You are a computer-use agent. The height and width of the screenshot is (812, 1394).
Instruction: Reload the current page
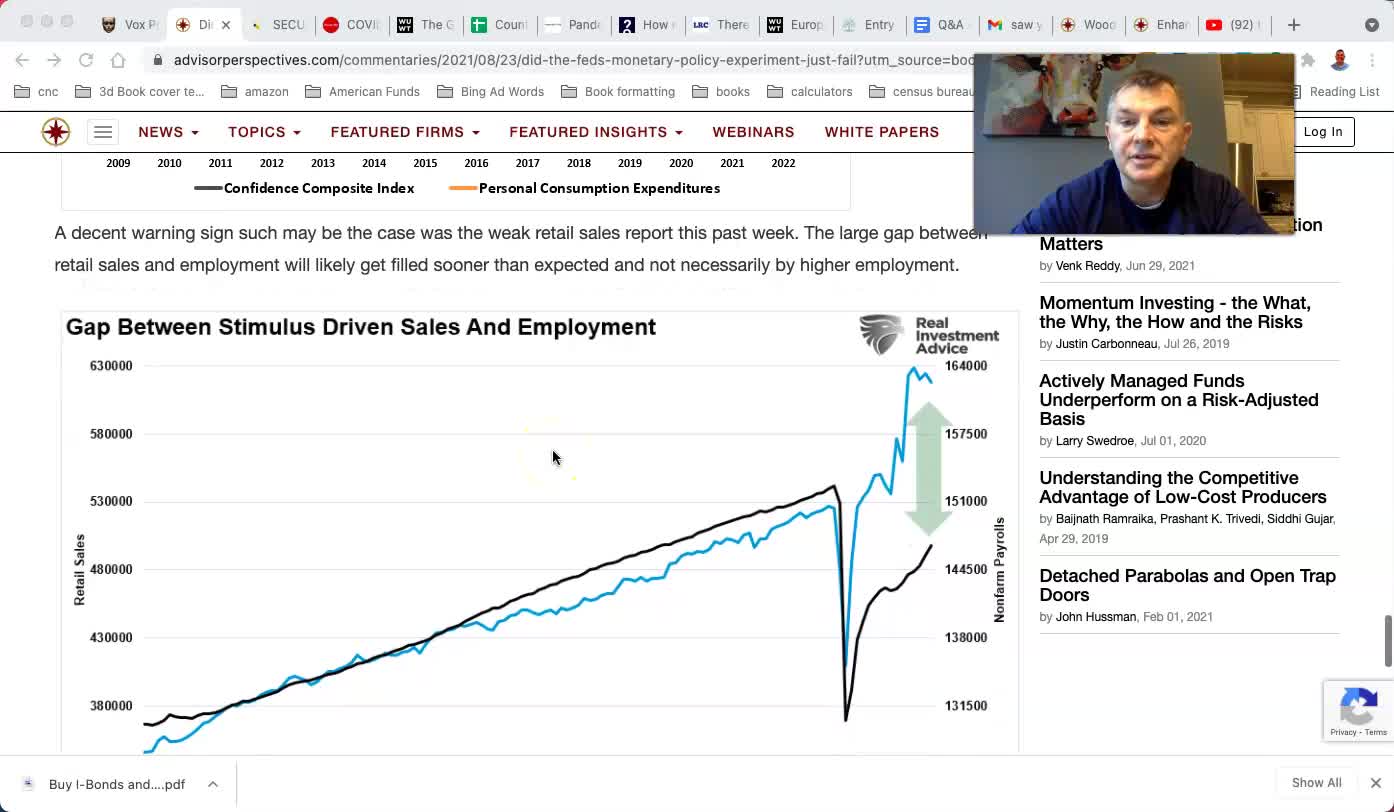(86, 60)
